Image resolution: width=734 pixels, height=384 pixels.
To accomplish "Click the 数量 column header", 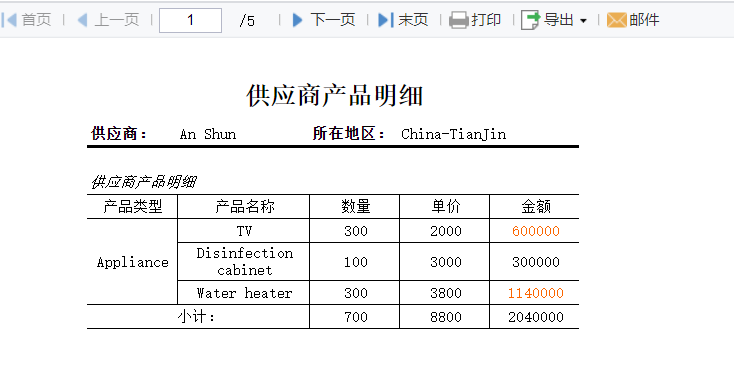I will [x=355, y=207].
